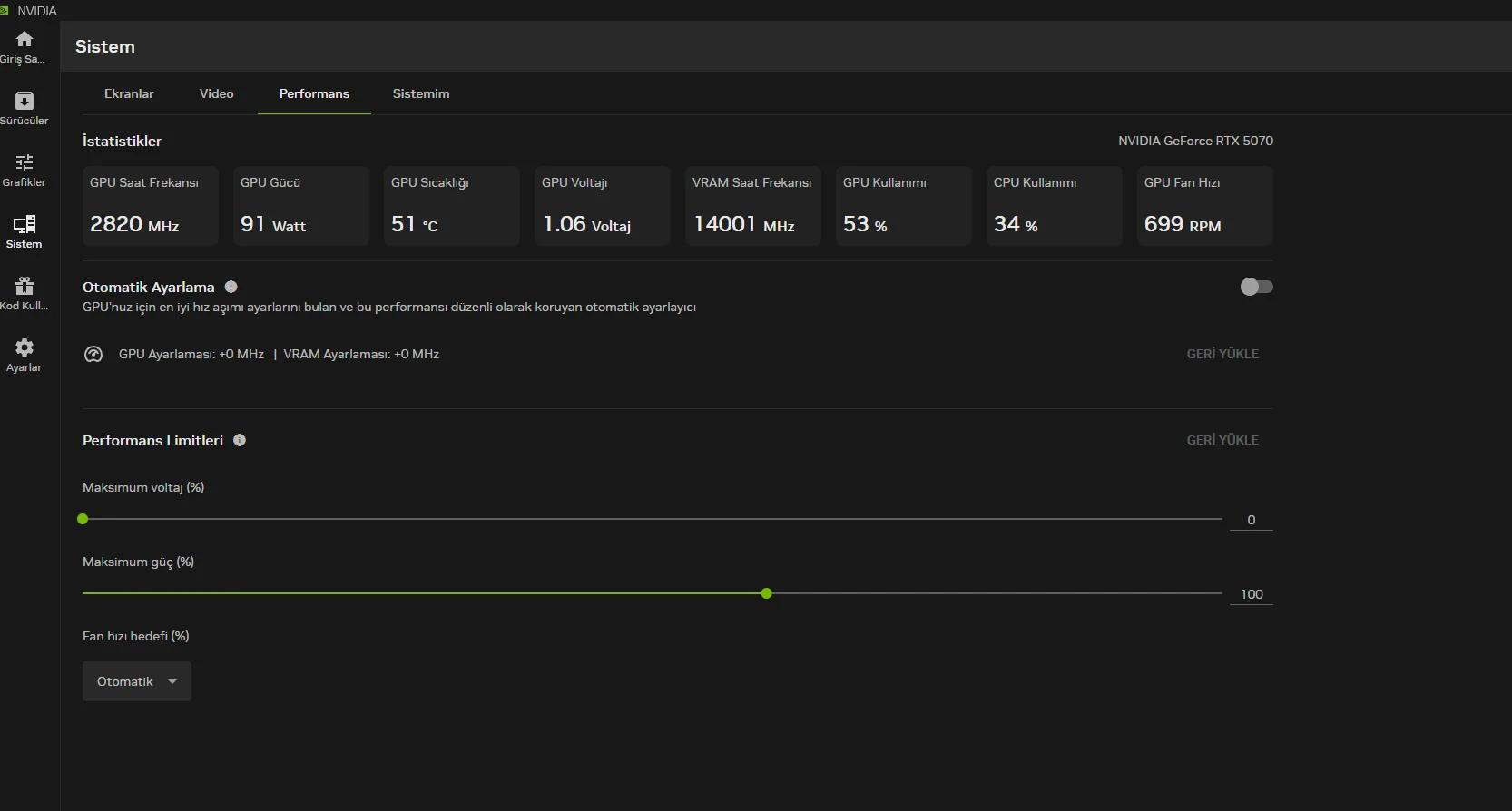Open the Giriş Sayfası home icon
Image resolution: width=1512 pixels, height=811 pixels.
25,39
